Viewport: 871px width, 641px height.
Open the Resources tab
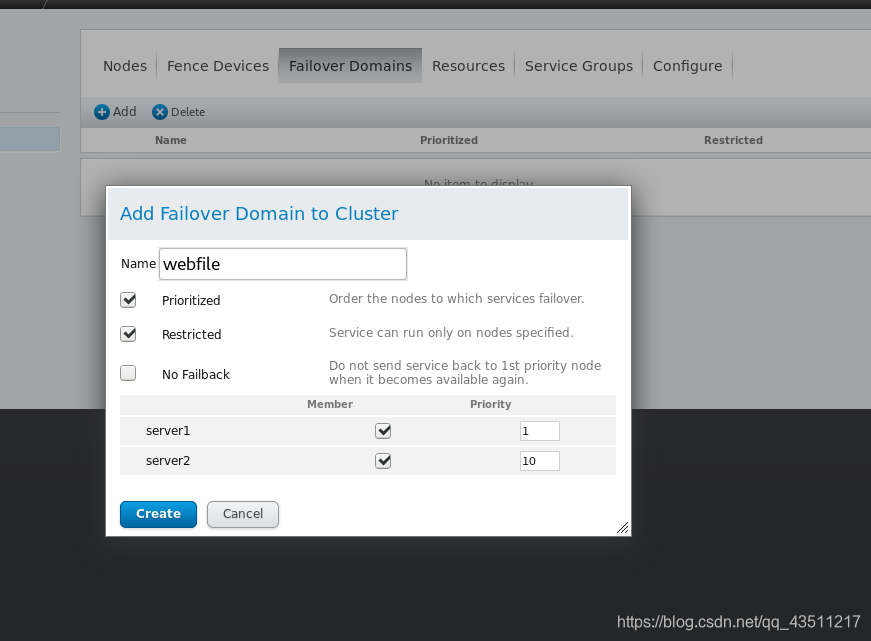pos(468,66)
